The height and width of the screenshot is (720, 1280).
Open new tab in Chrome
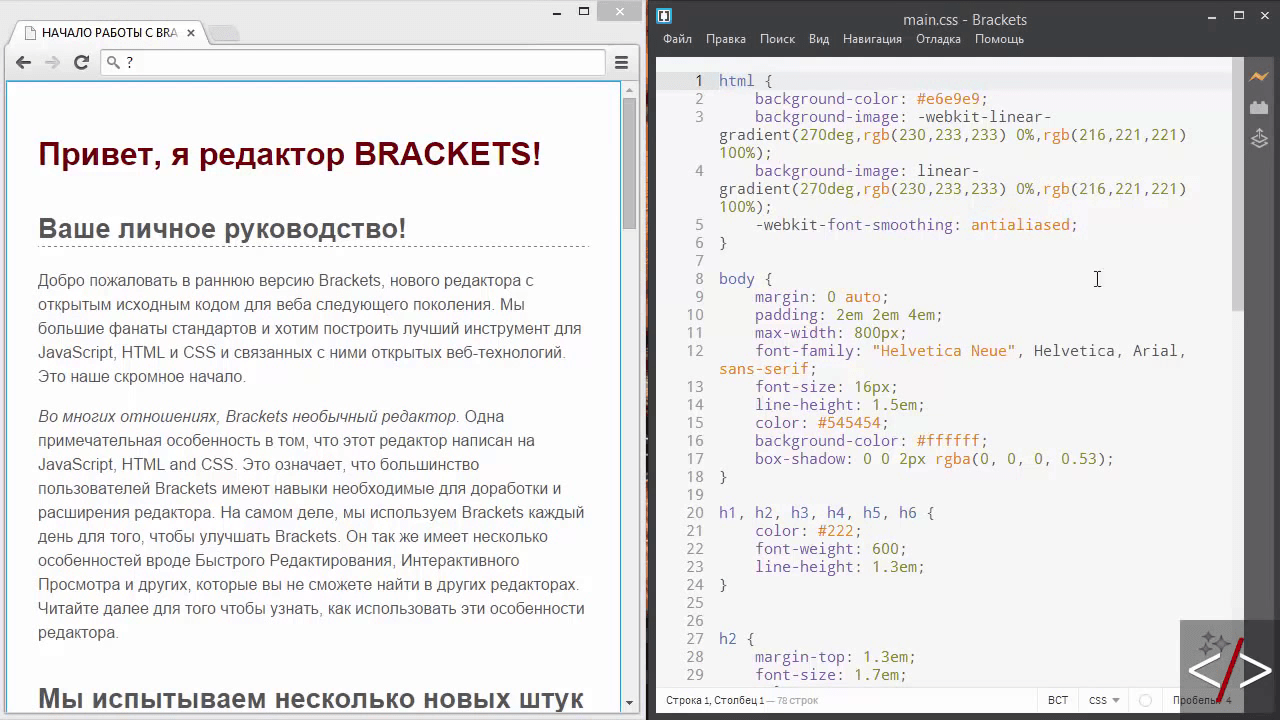tap(224, 34)
